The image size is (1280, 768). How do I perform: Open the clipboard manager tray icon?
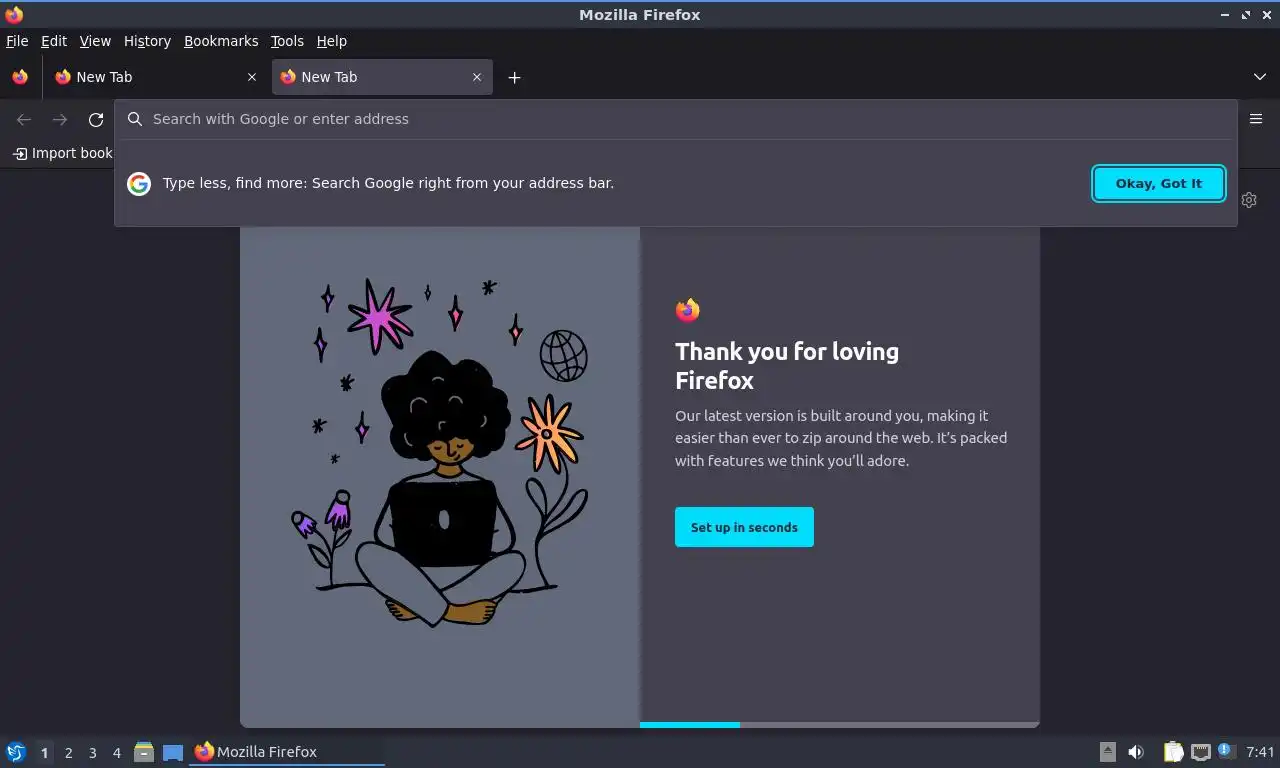tap(1173, 752)
